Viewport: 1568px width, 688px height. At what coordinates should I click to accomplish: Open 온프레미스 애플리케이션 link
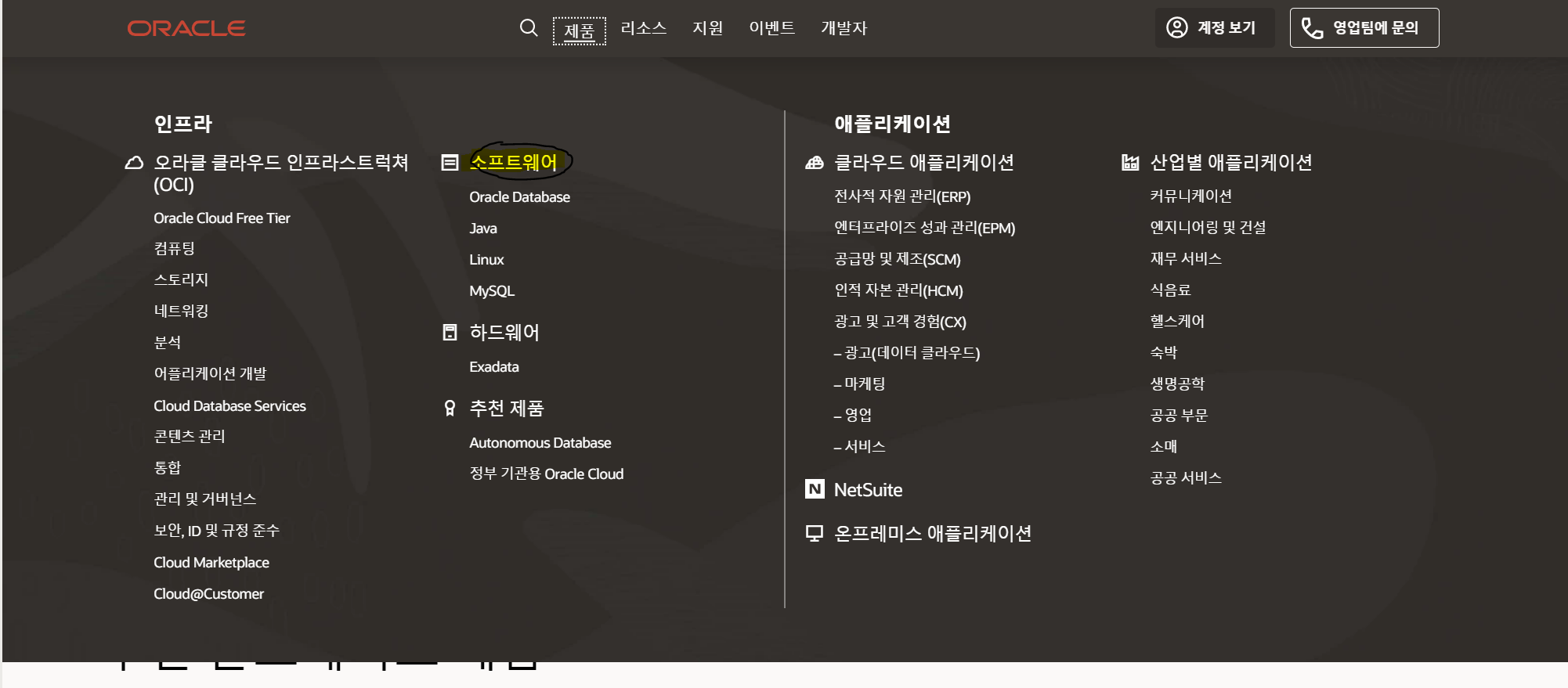[933, 534]
